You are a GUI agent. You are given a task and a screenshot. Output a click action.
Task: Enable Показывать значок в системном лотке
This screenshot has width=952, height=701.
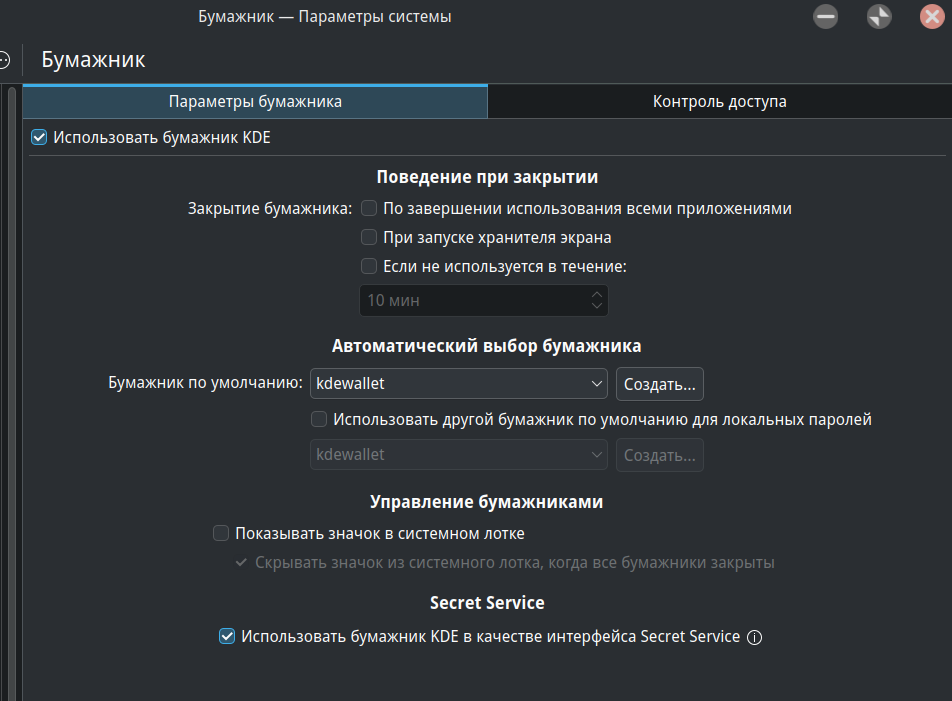coord(221,534)
